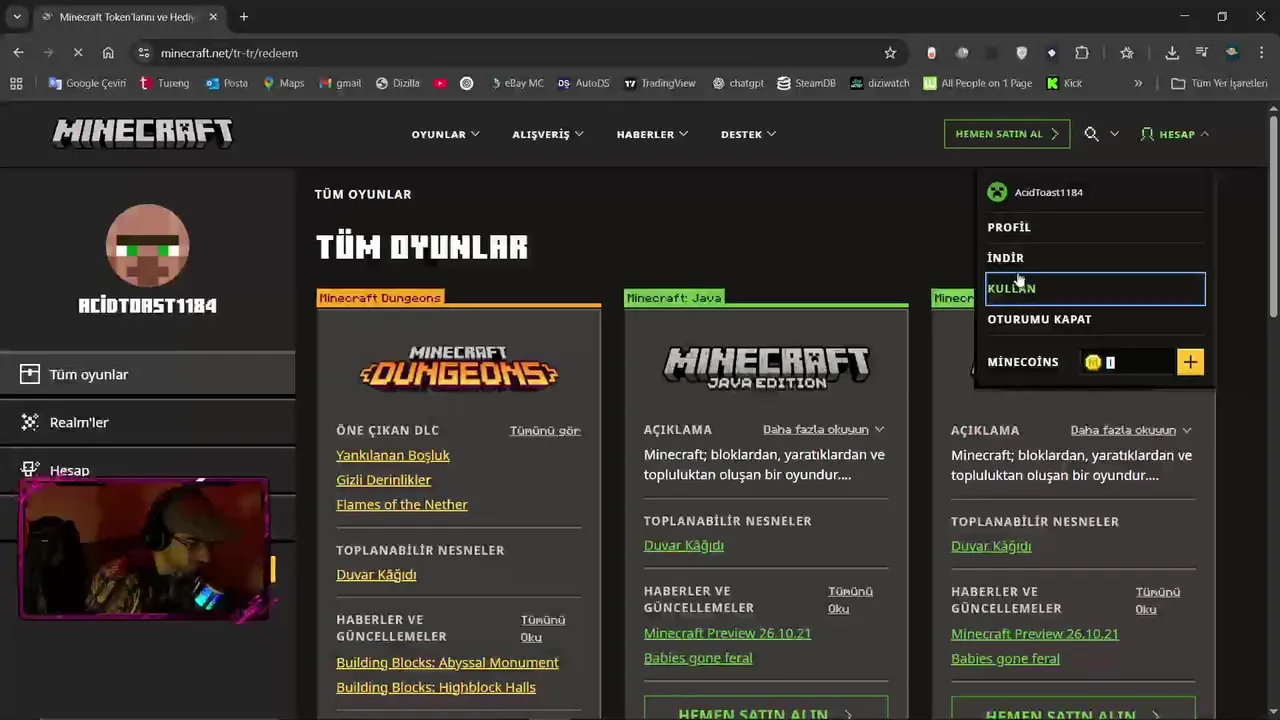Open the tab search dropdown arrow
Image resolution: width=1280 pixels, height=720 pixels.
coord(16,17)
